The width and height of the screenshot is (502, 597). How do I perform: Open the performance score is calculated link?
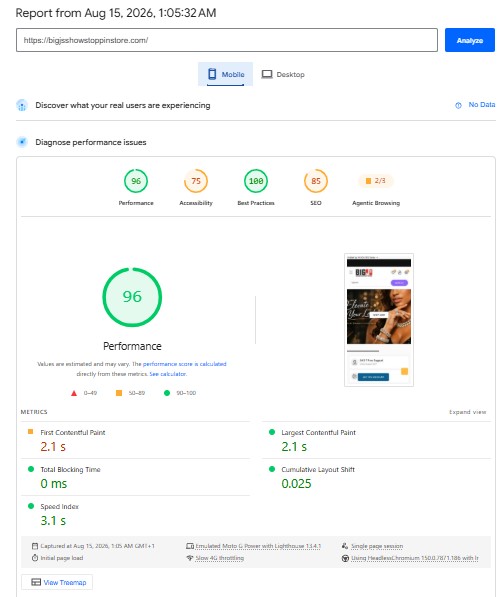(x=184, y=364)
